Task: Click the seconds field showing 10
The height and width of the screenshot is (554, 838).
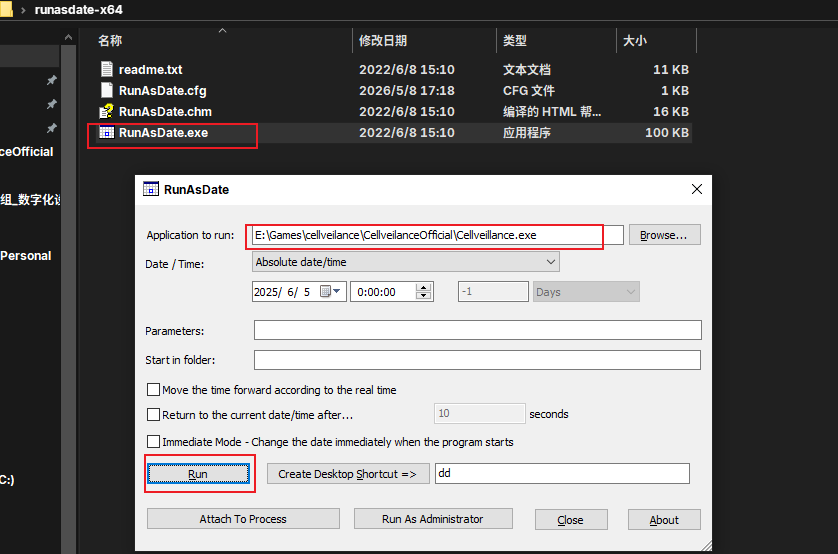Action: (479, 413)
